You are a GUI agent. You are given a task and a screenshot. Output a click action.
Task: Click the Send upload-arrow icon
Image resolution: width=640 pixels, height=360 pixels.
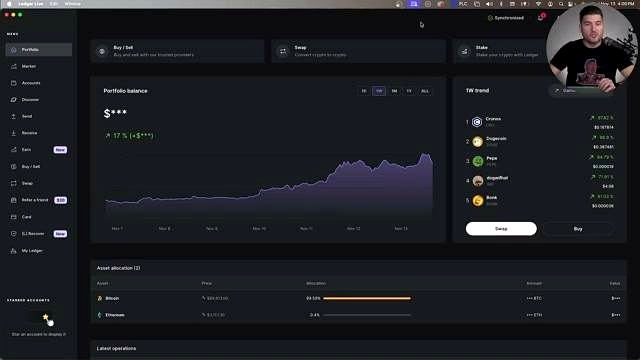click(x=13, y=116)
